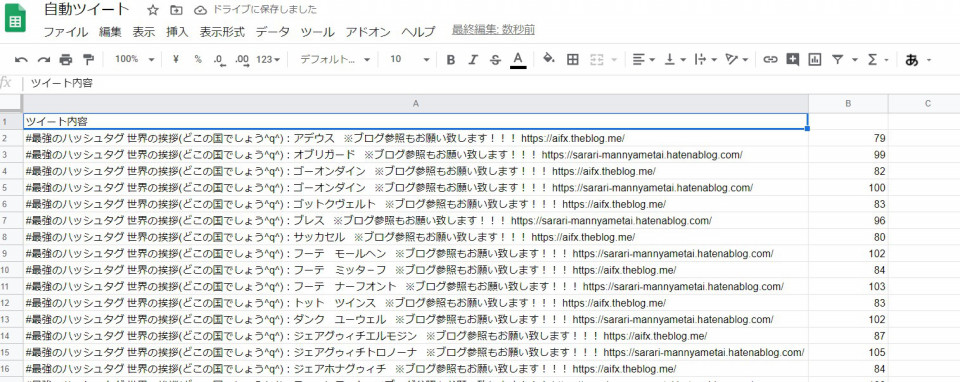Insert a chart
The width and height of the screenshot is (960, 382).
point(814,59)
